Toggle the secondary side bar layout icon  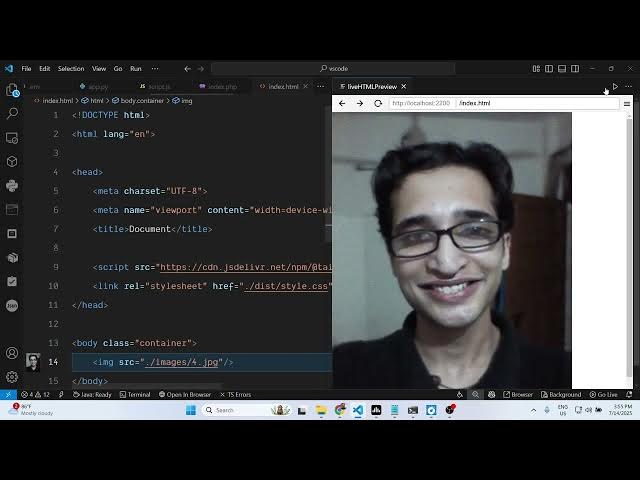click(575, 69)
